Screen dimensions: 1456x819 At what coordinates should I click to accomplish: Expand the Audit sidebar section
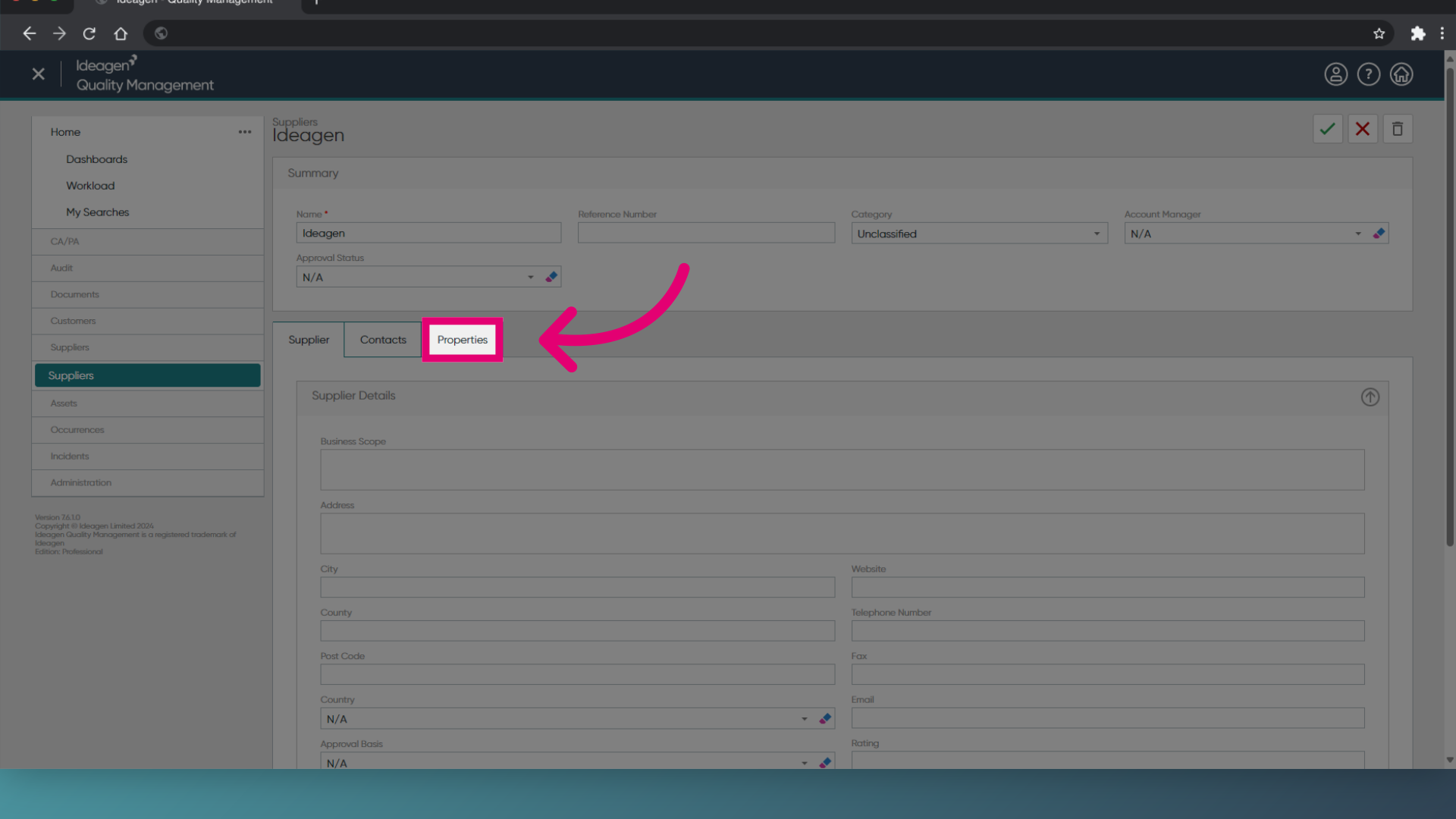point(148,268)
